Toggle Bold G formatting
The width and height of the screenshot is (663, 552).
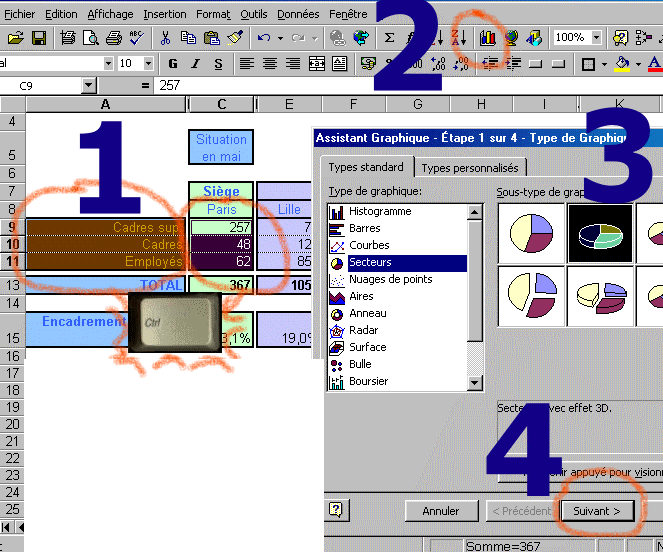173,64
